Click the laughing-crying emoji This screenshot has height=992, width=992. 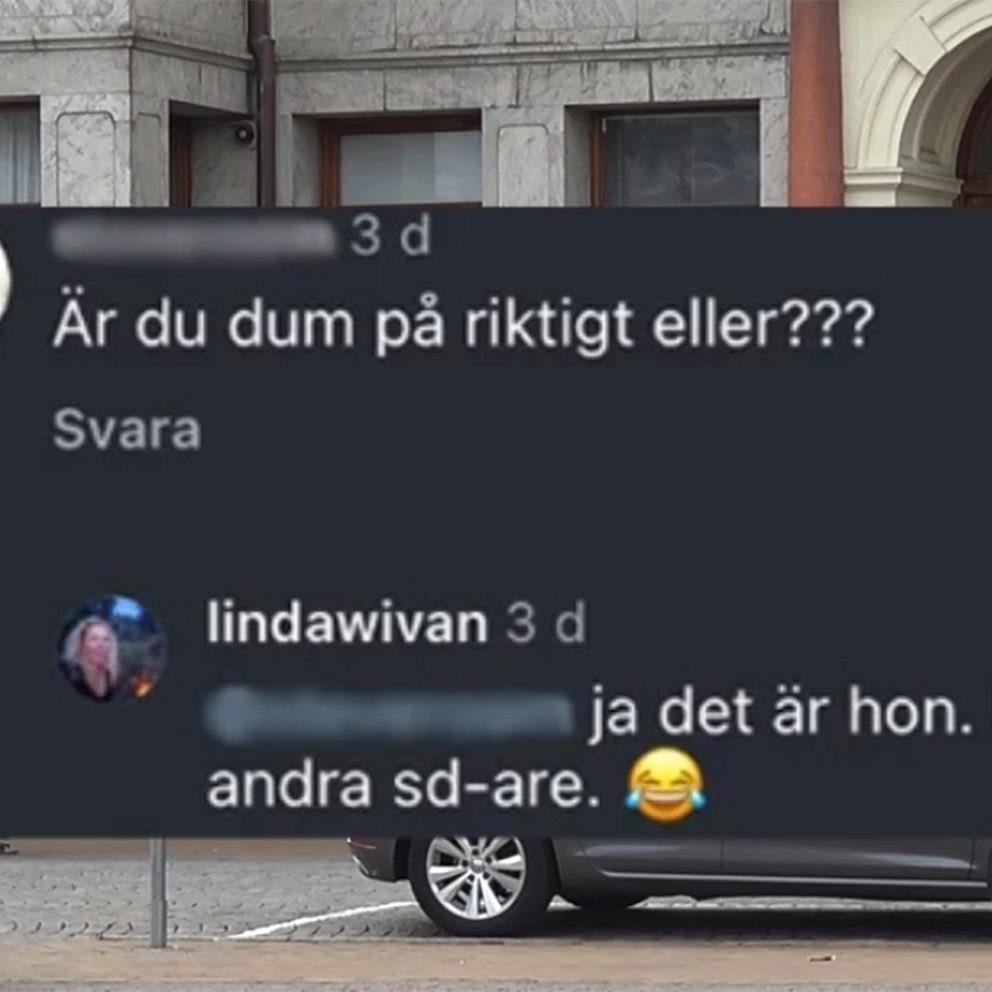pyautogui.click(x=664, y=784)
